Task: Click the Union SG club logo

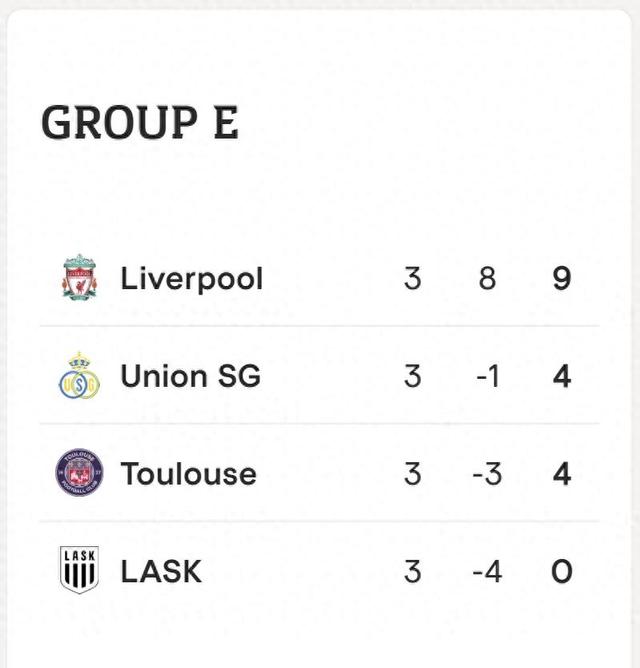Action: (79, 376)
